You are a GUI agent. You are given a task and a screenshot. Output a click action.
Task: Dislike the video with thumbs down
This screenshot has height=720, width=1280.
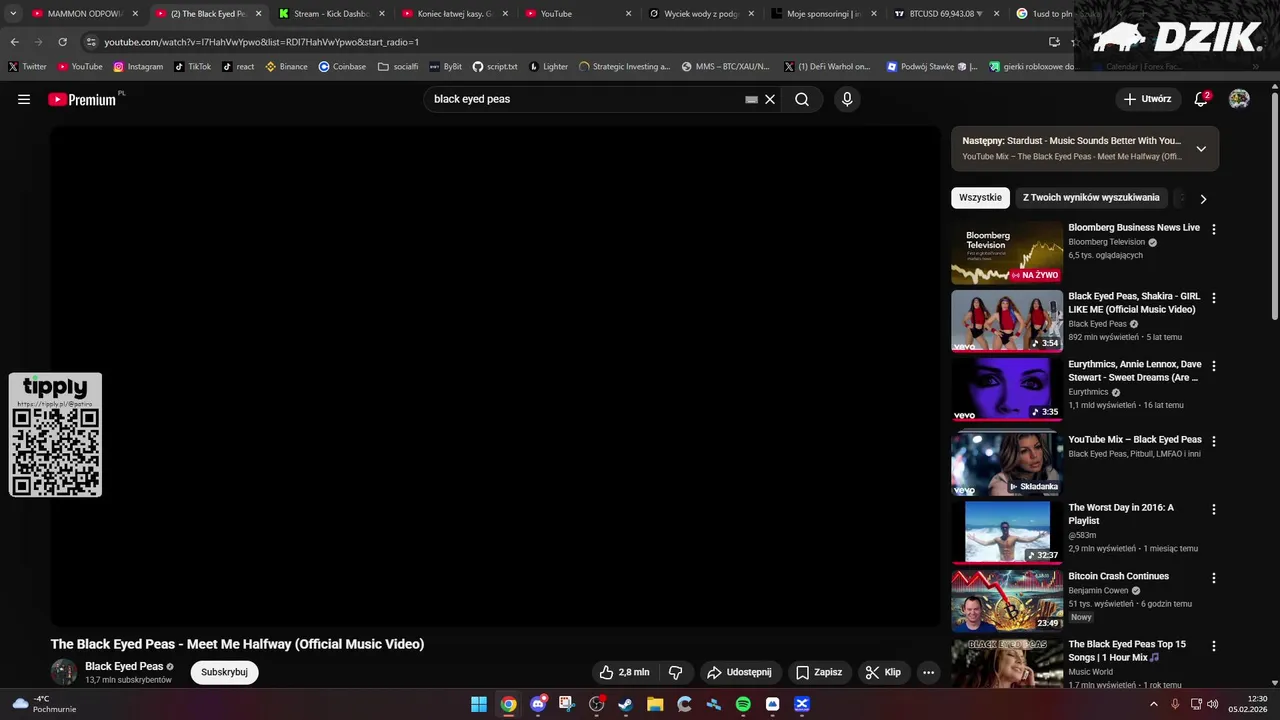click(676, 672)
